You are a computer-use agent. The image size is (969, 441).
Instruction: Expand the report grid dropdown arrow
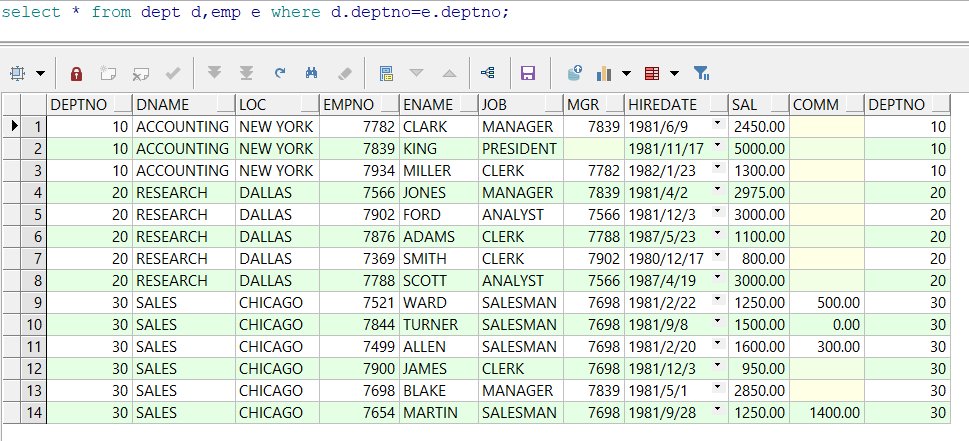[x=674, y=74]
